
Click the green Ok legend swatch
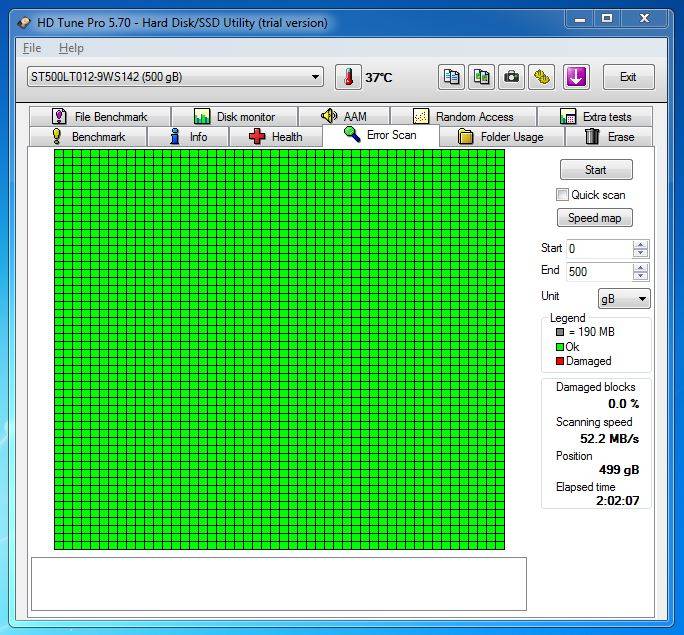click(x=560, y=347)
